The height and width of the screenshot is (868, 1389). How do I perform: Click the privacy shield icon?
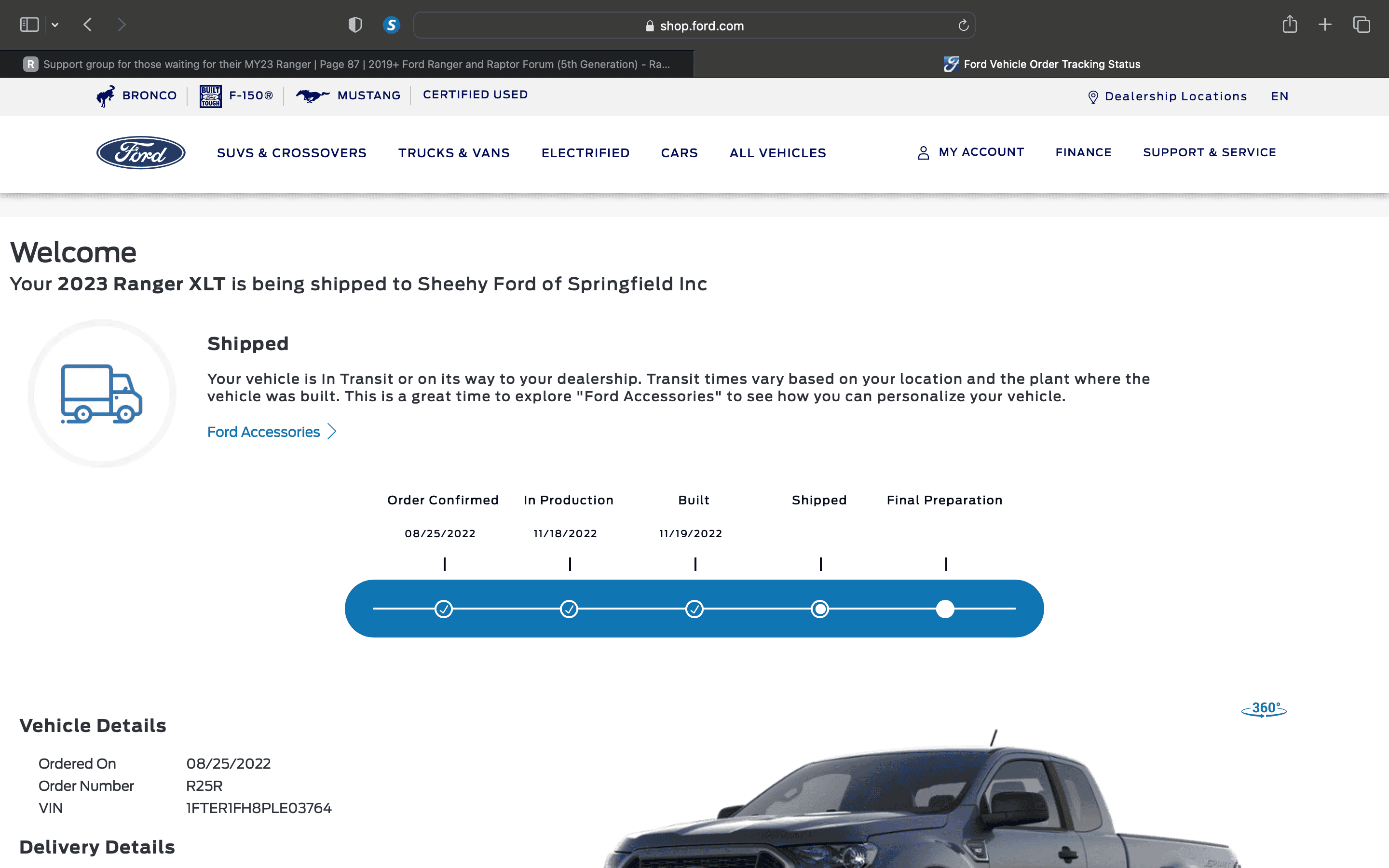[x=355, y=25]
